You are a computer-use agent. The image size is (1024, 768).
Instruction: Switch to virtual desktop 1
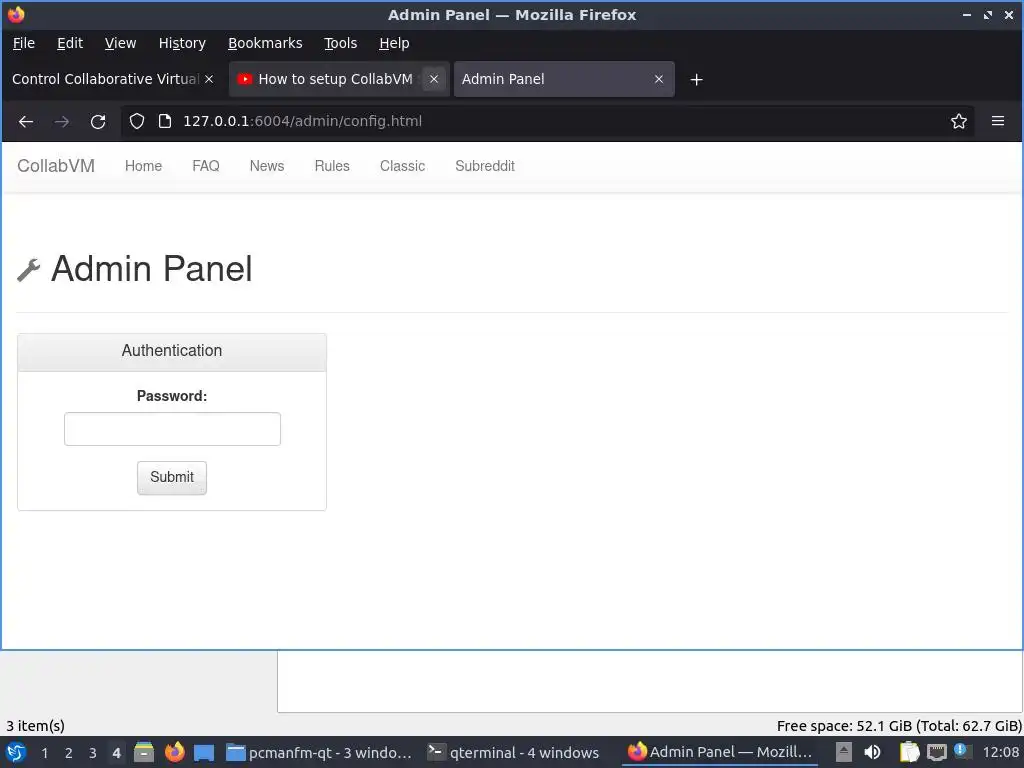(x=44, y=753)
